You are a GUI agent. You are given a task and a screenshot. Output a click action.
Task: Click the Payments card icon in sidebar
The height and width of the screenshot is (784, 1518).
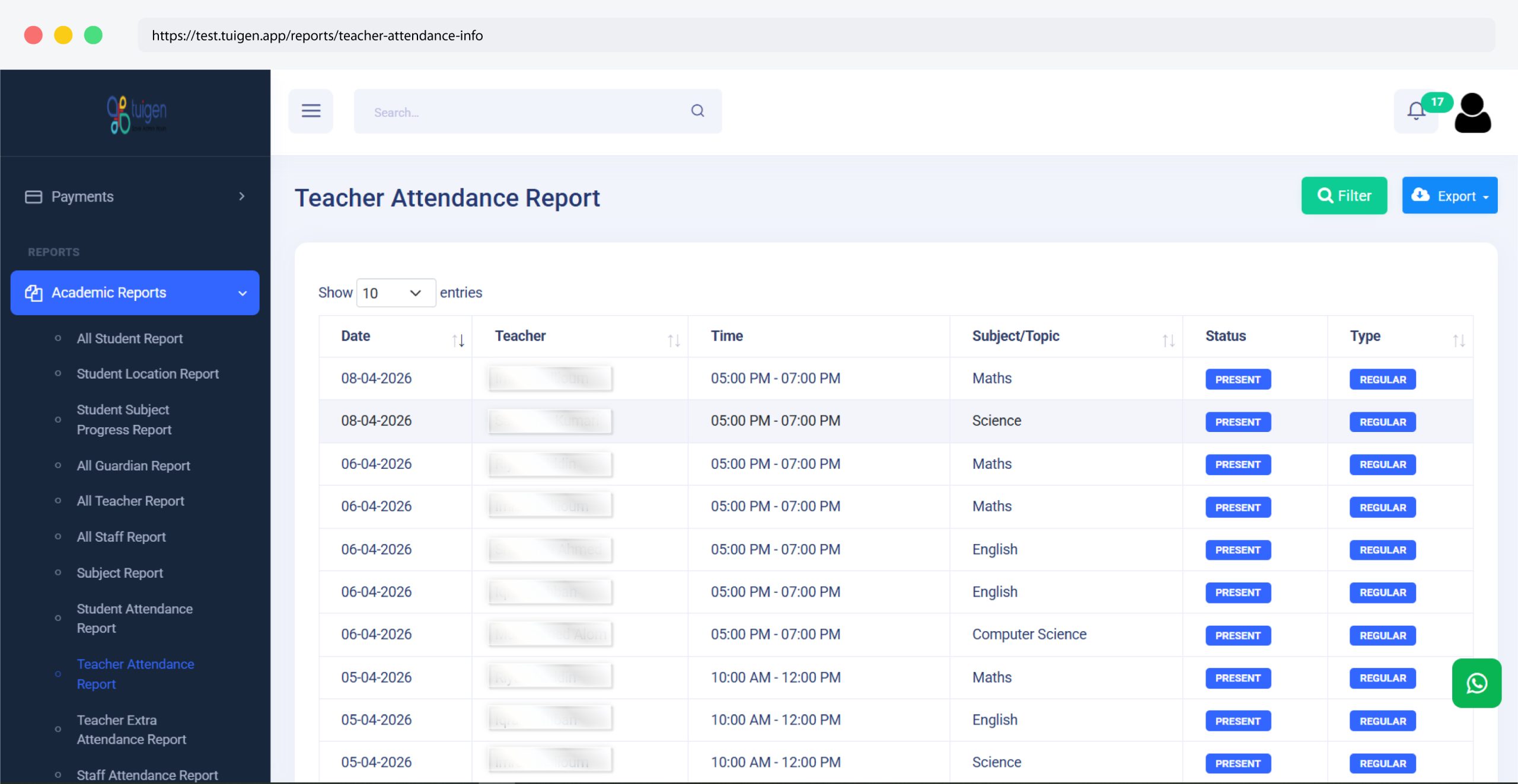[33, 196]
